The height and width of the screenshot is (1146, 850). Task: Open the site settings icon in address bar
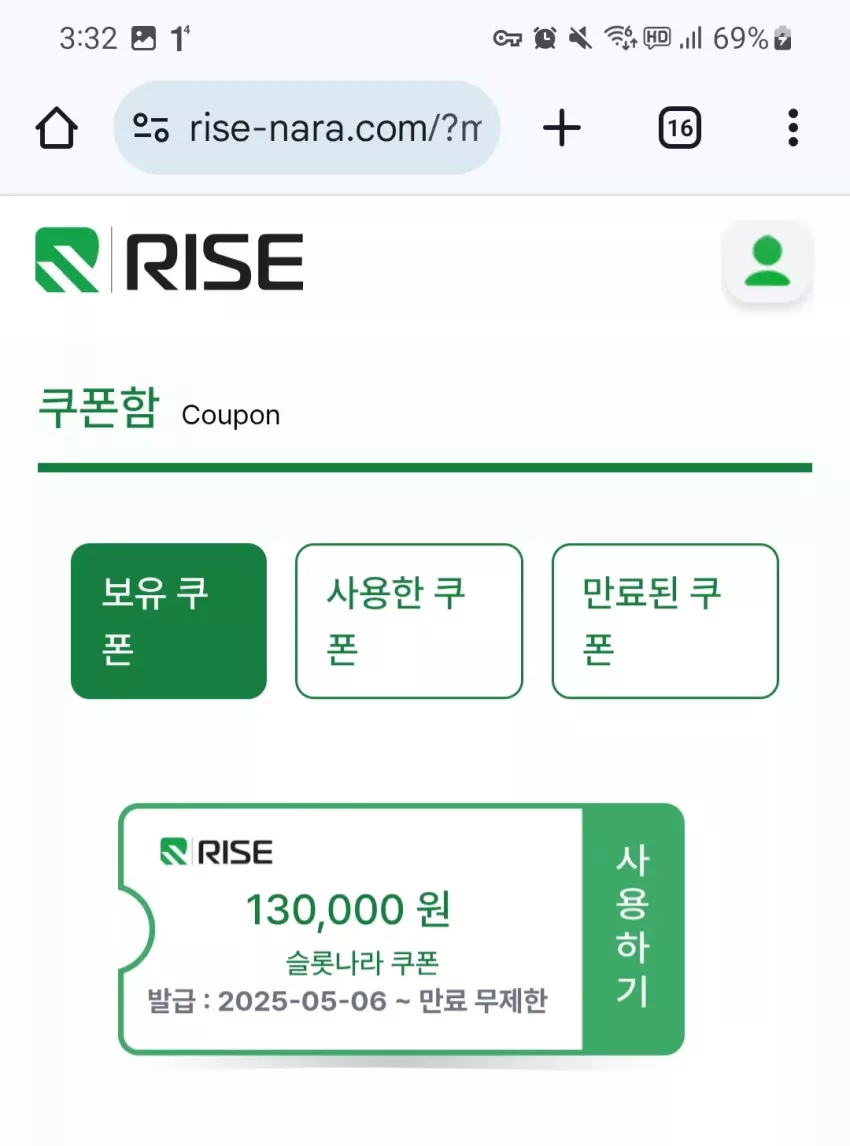pos(151,128)
